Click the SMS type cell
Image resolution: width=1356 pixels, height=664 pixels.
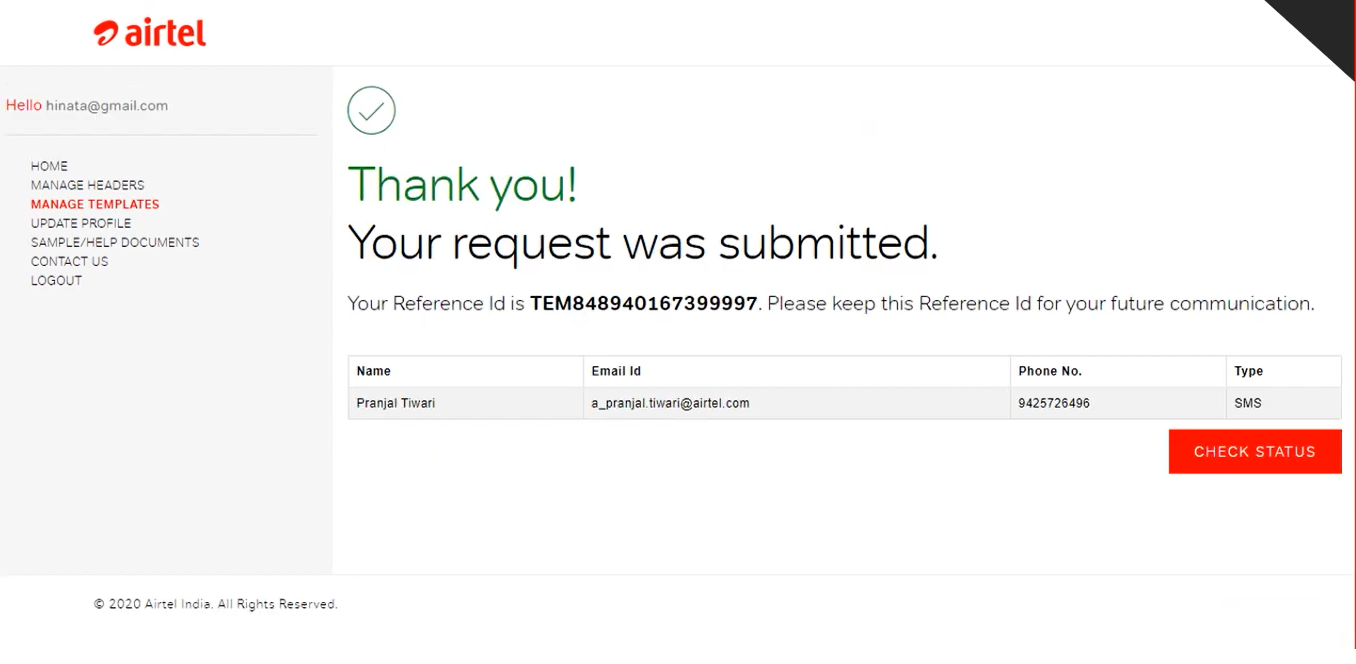(x=1248, y=403)
